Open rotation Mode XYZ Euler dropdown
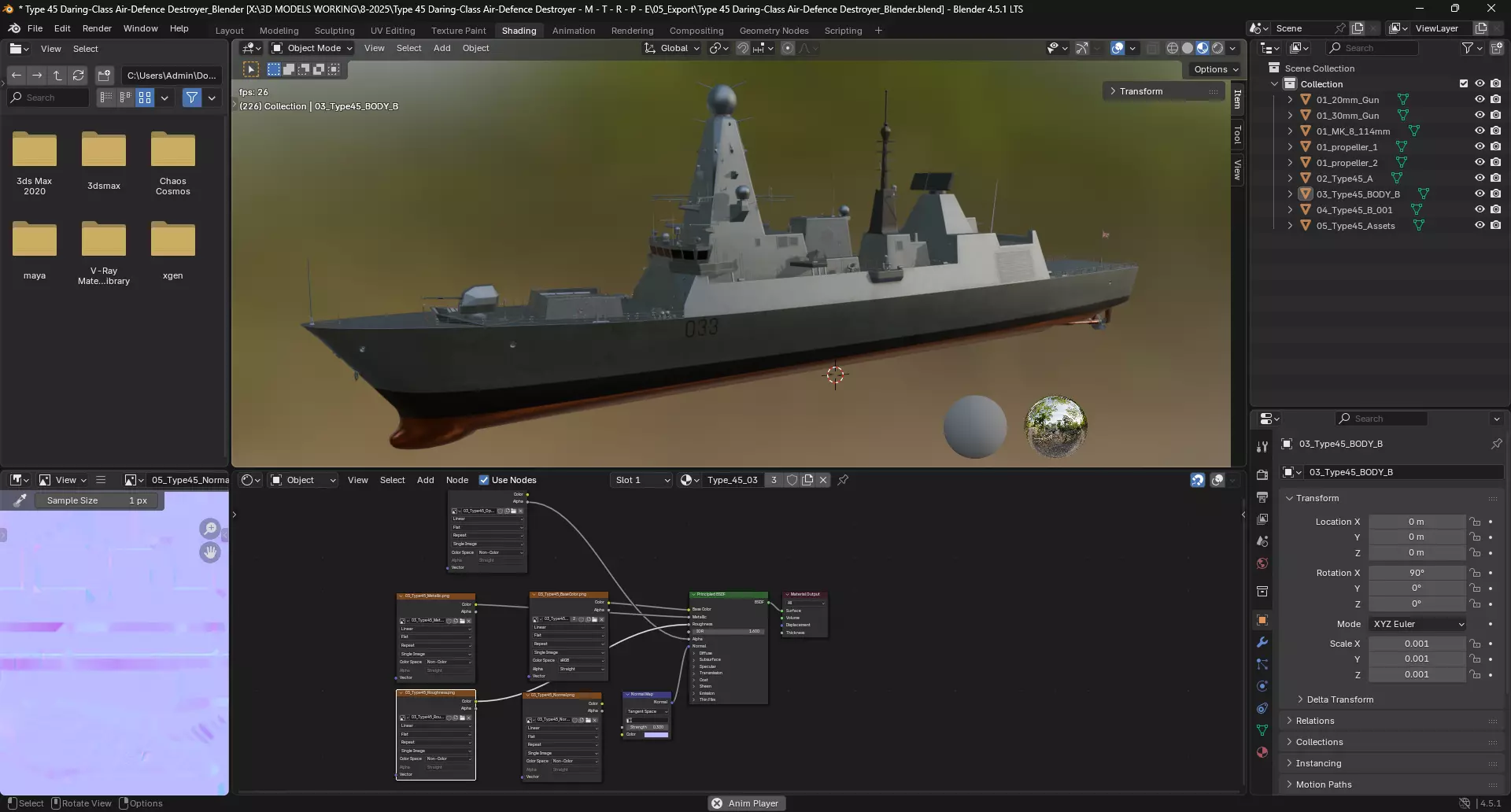This screenshot has width=1511, height=812. [1418, 624]
